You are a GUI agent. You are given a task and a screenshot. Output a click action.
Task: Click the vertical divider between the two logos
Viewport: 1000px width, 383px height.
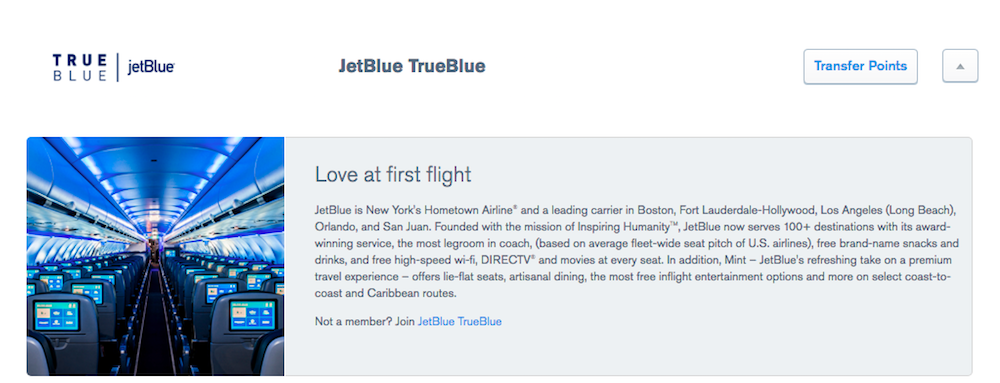click(117, 68)
